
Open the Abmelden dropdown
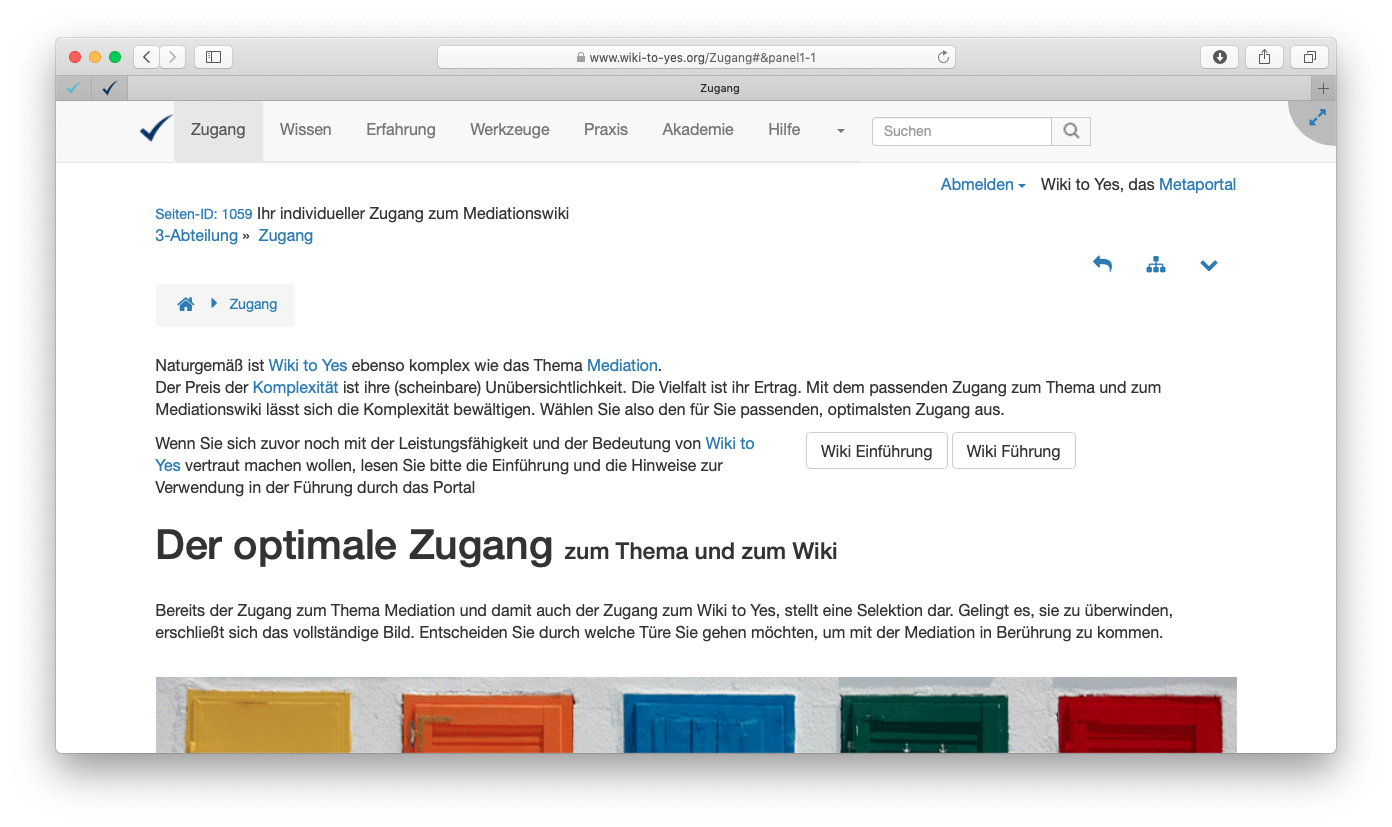tap(983, 185)
